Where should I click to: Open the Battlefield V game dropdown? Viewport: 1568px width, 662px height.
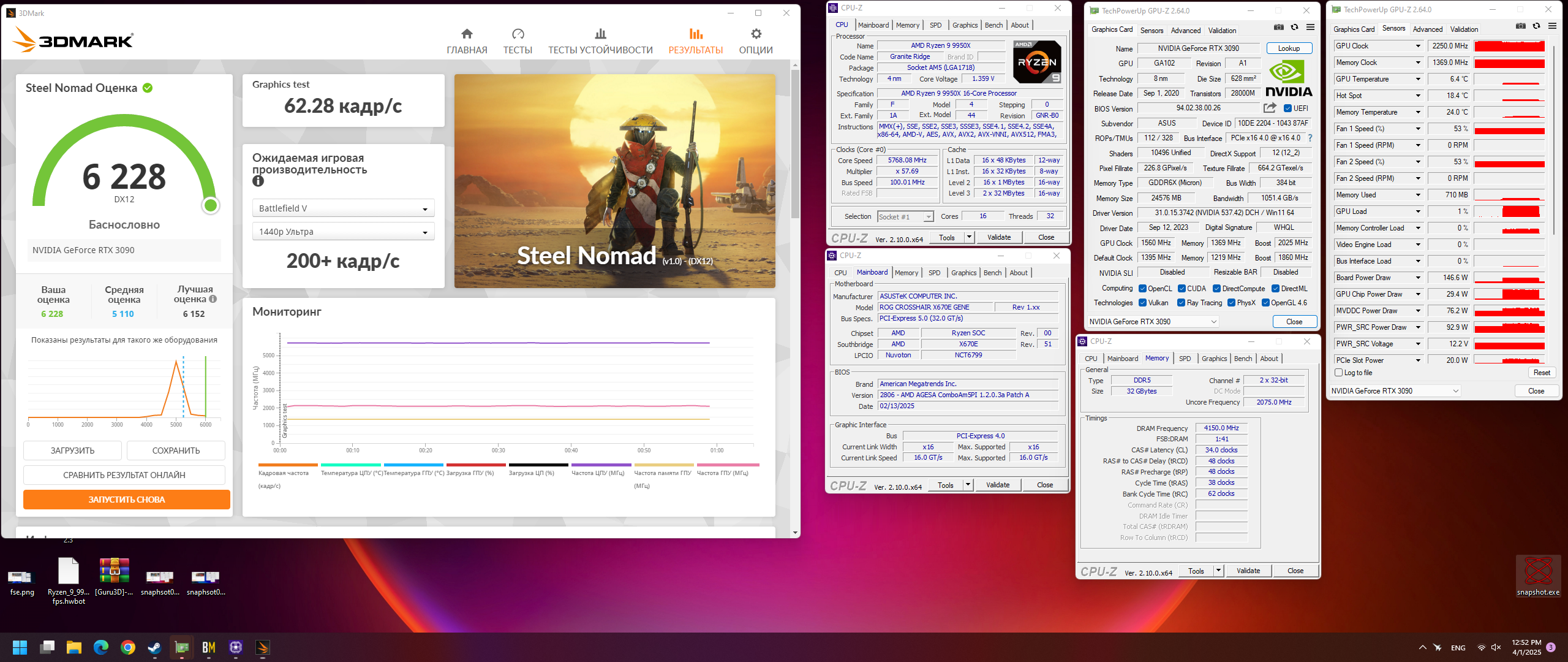click(x=343, y=208)
